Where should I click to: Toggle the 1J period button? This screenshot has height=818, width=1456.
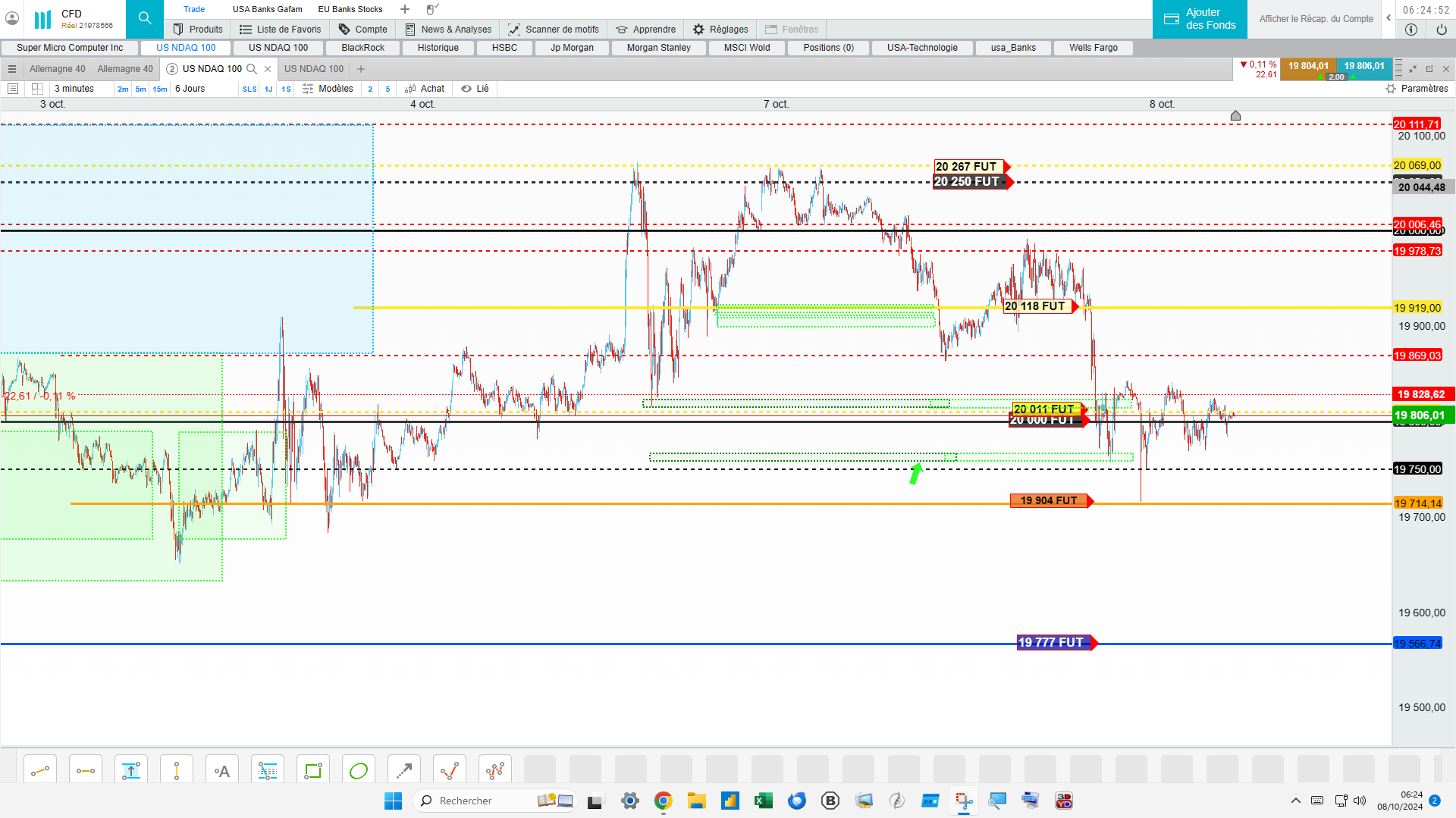[268, 89]
